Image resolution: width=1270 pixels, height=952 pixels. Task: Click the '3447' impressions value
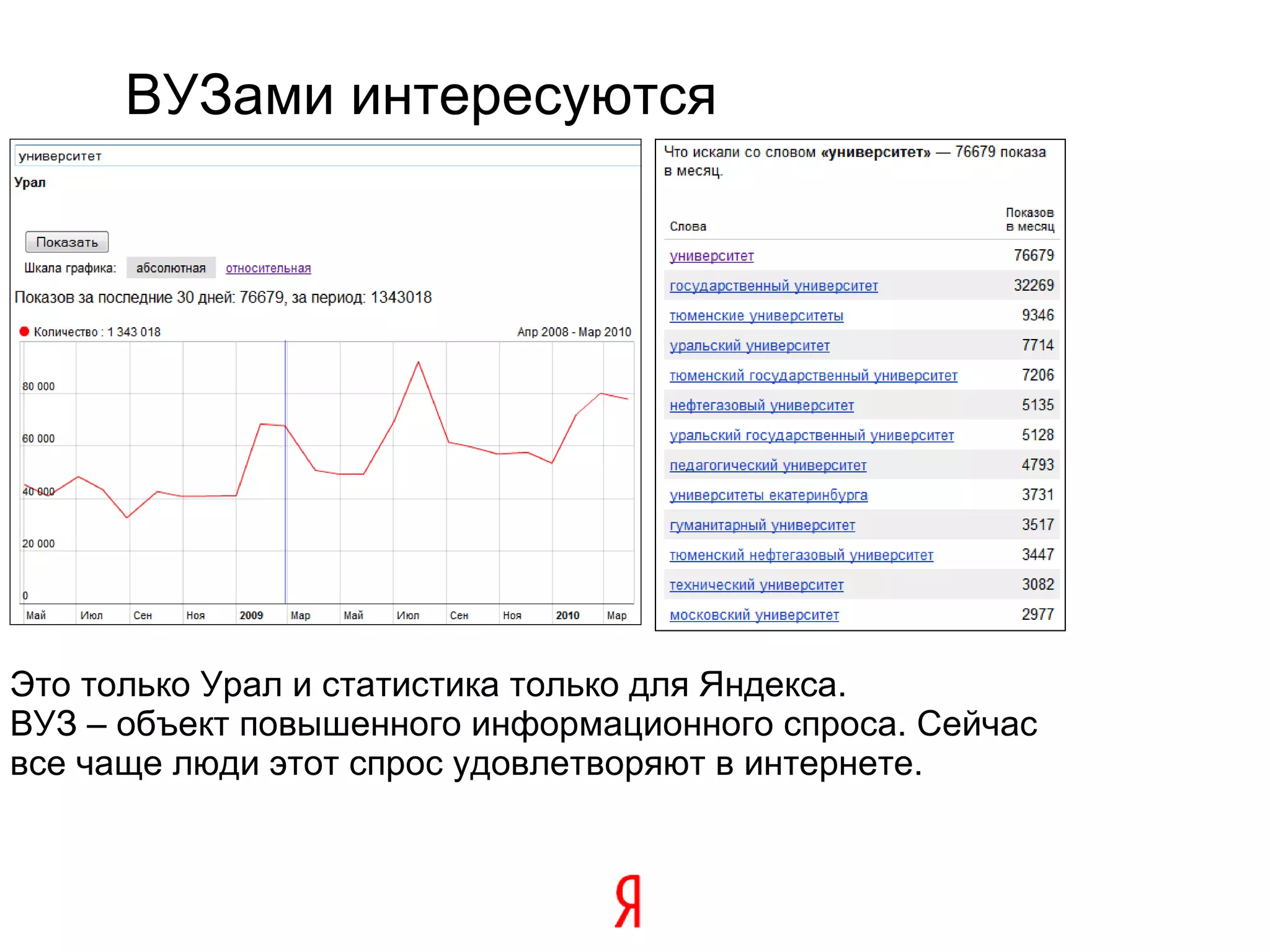pos(1038,554)
